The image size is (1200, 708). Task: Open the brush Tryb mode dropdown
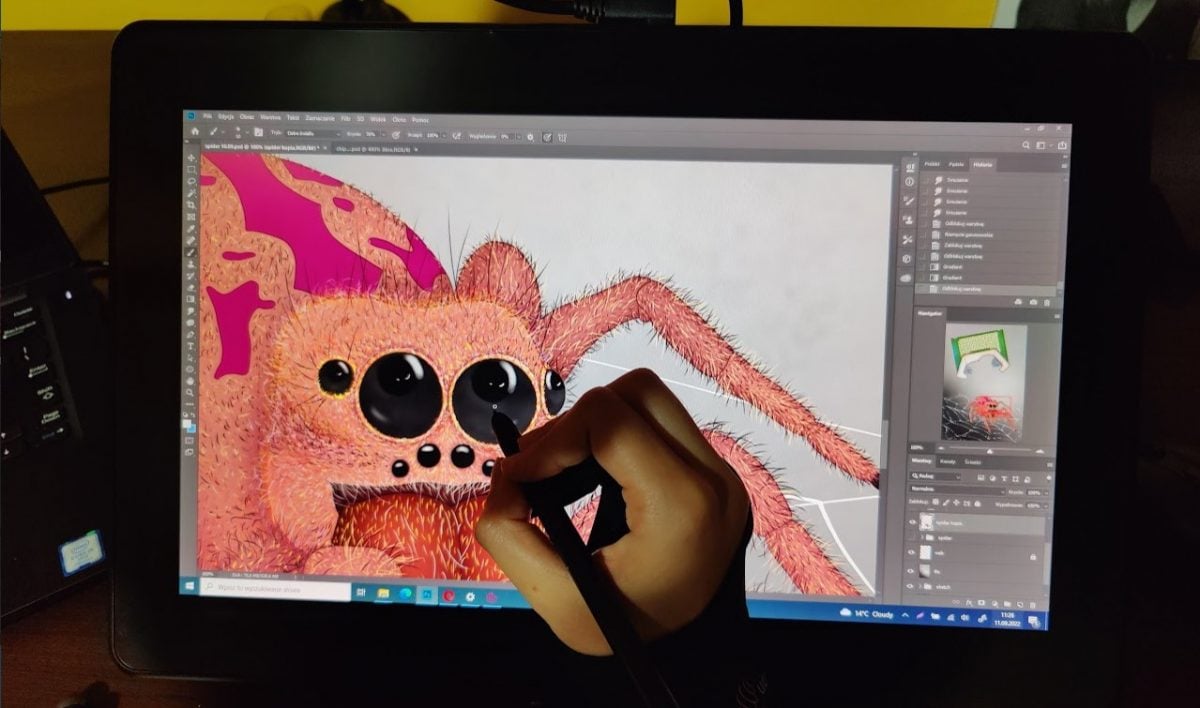313,133
